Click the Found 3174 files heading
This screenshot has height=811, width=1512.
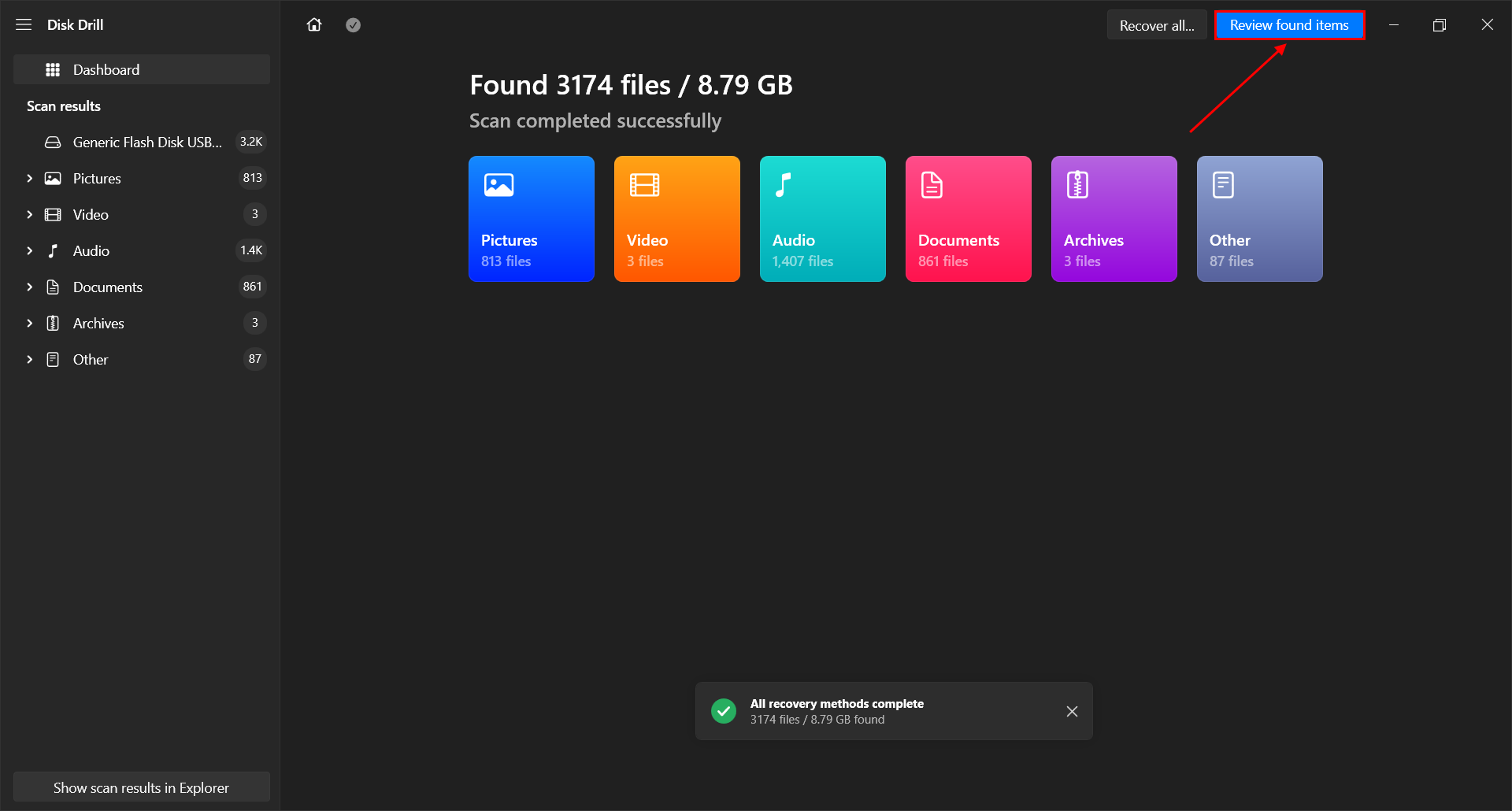(x=631, y=85)
